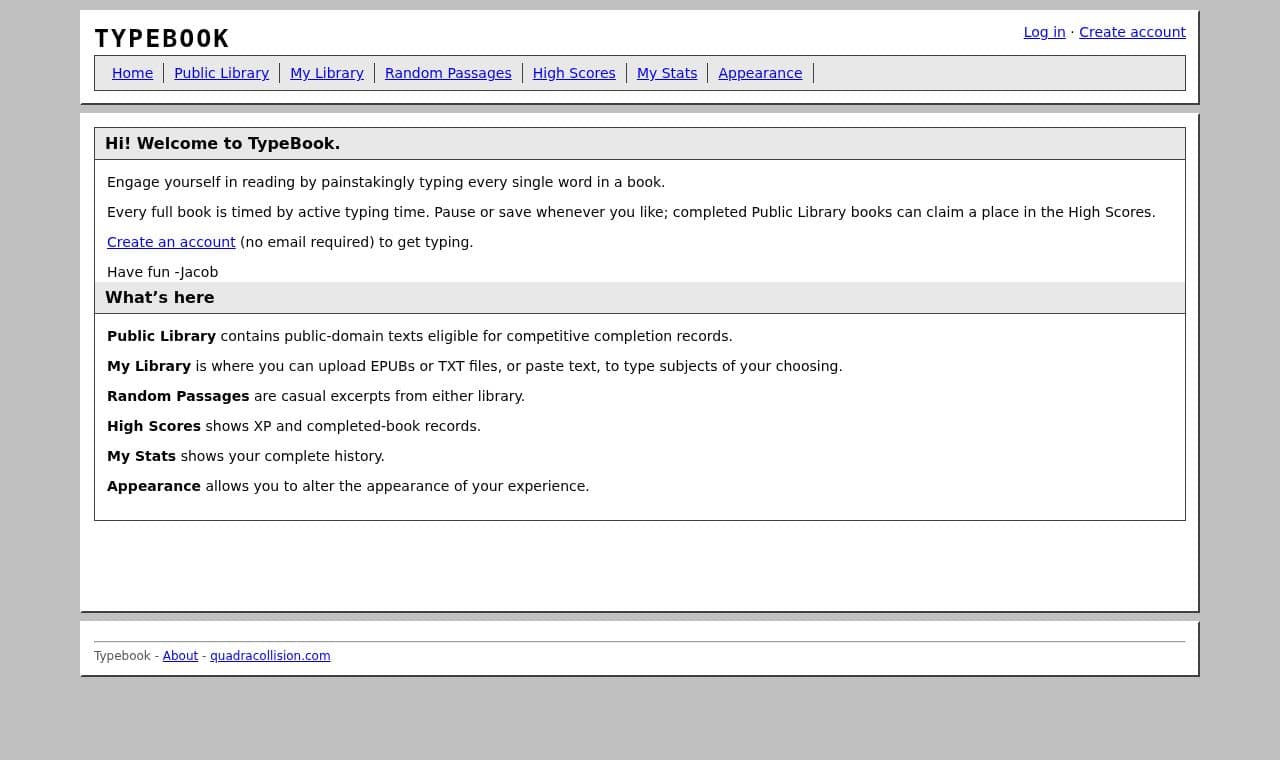
Task: Select Appearance in the navigation bar
Action: [x=760, y=73]
